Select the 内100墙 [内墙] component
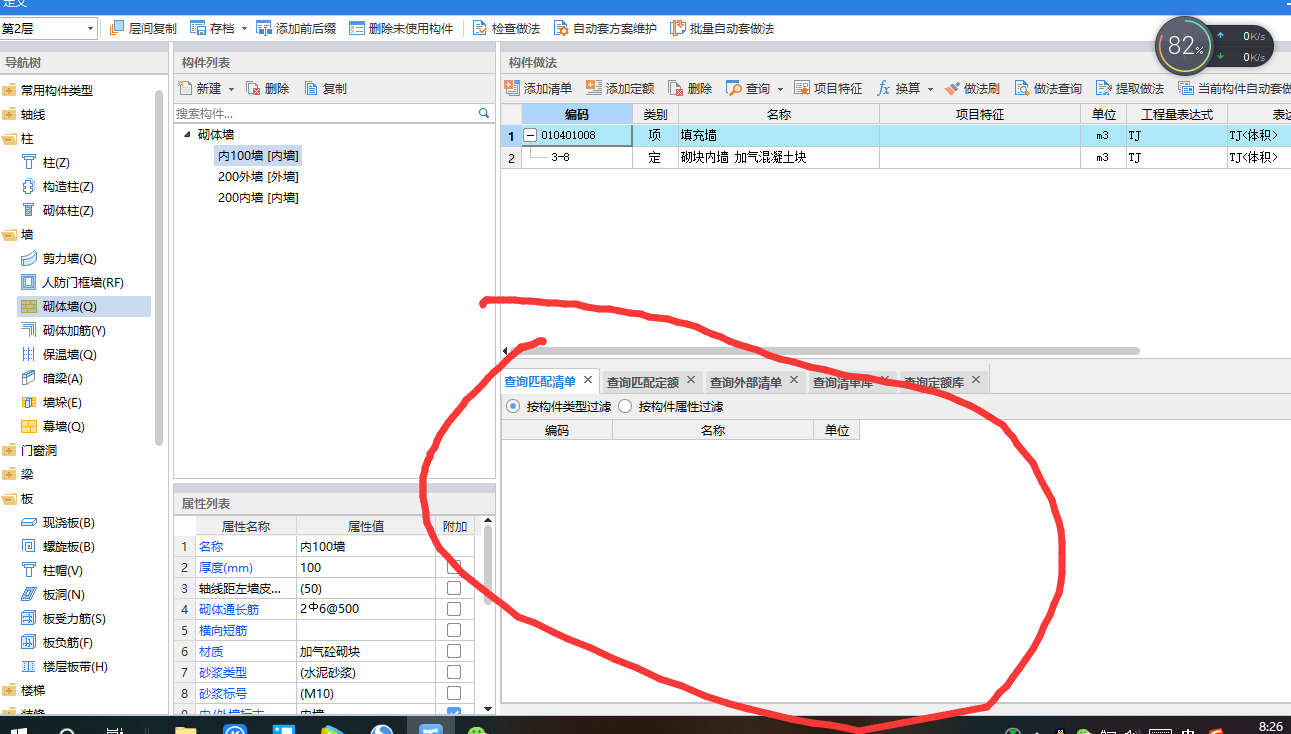This screenshot has width=1291, height=734. (x=258, y=156)
